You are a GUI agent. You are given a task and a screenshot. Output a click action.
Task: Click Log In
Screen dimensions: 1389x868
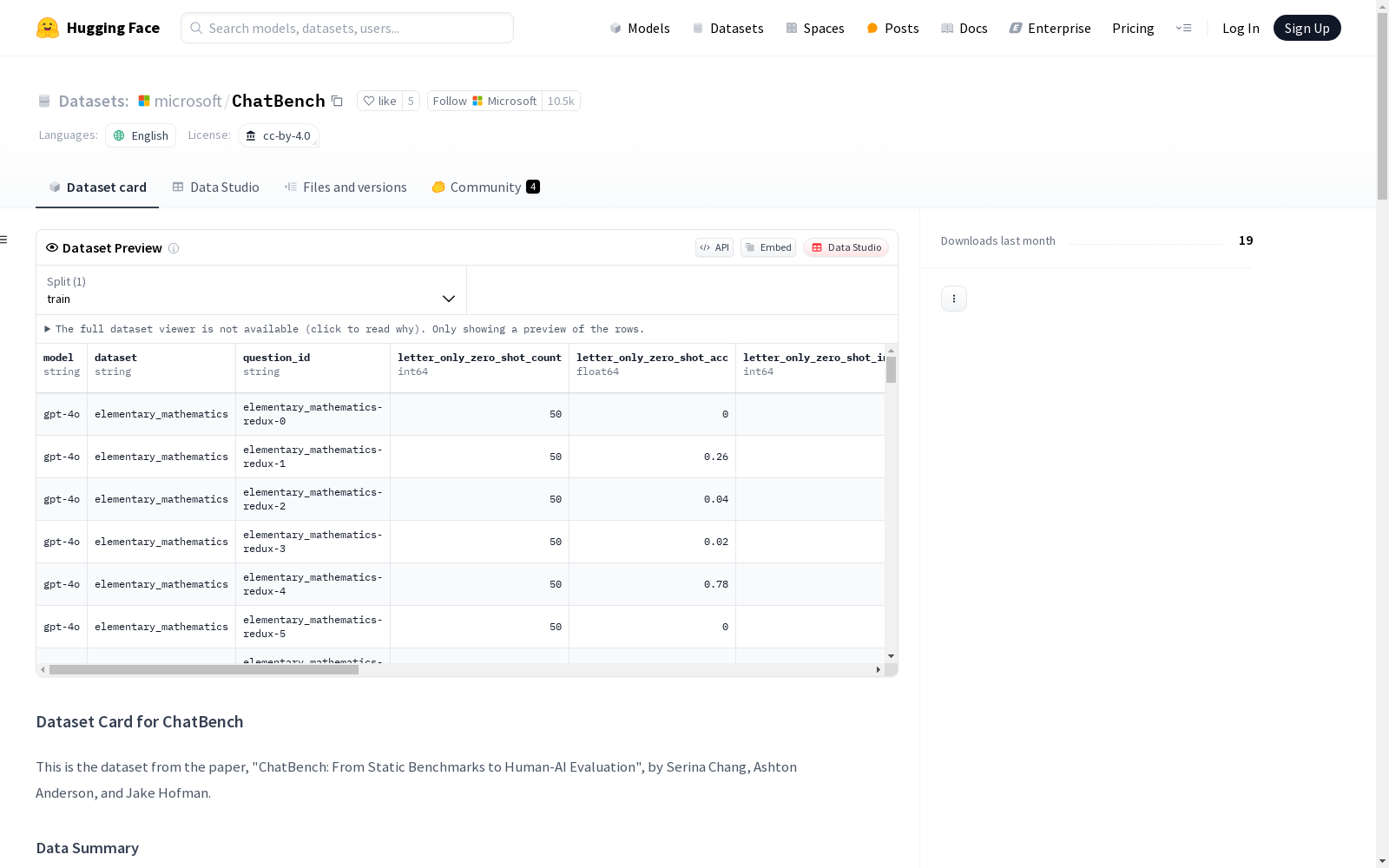click(x=1241, y=28)
